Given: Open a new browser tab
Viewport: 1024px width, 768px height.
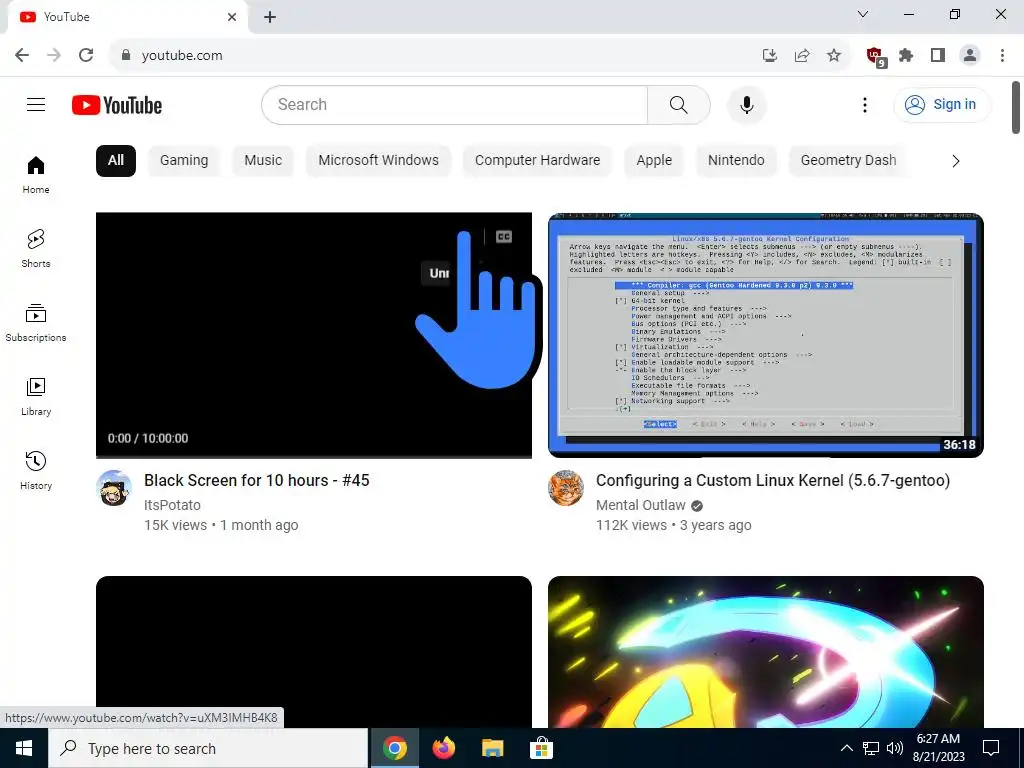Looking at the screenshot, I should pyautogui.click(x=270, y=17).
